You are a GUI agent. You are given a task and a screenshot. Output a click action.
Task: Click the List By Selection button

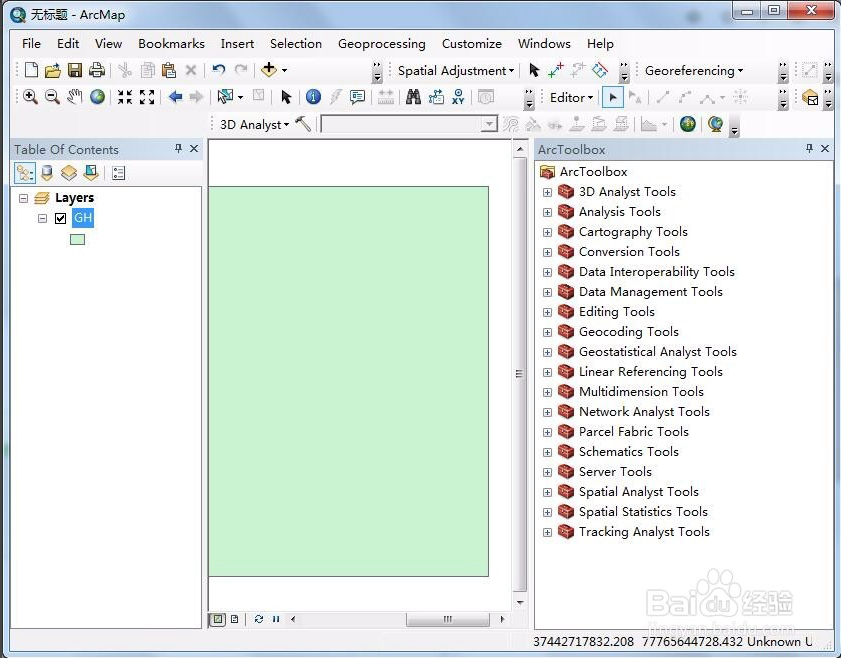[91, 173]
